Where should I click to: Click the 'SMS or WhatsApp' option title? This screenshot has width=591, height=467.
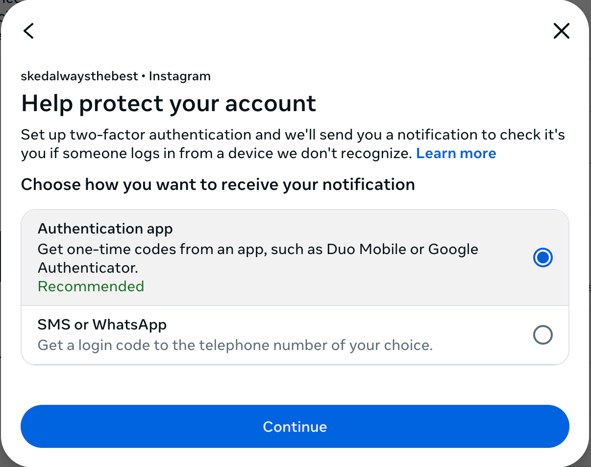[102, 325]
